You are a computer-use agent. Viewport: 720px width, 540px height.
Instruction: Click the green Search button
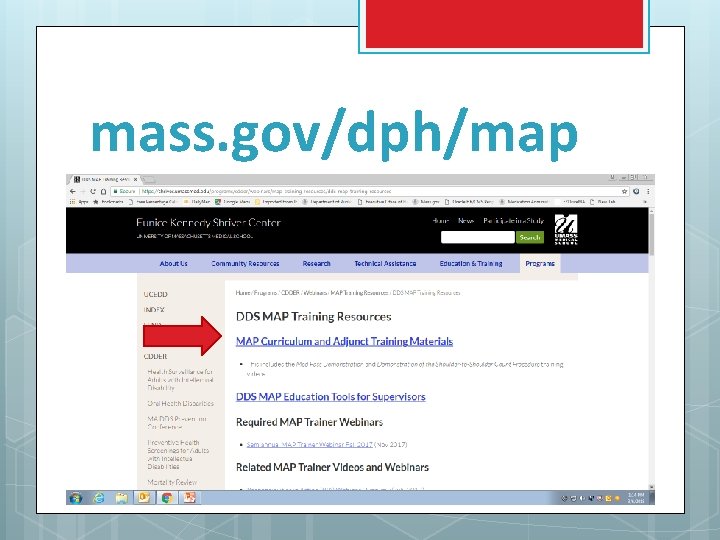click(x=530, y=237)
